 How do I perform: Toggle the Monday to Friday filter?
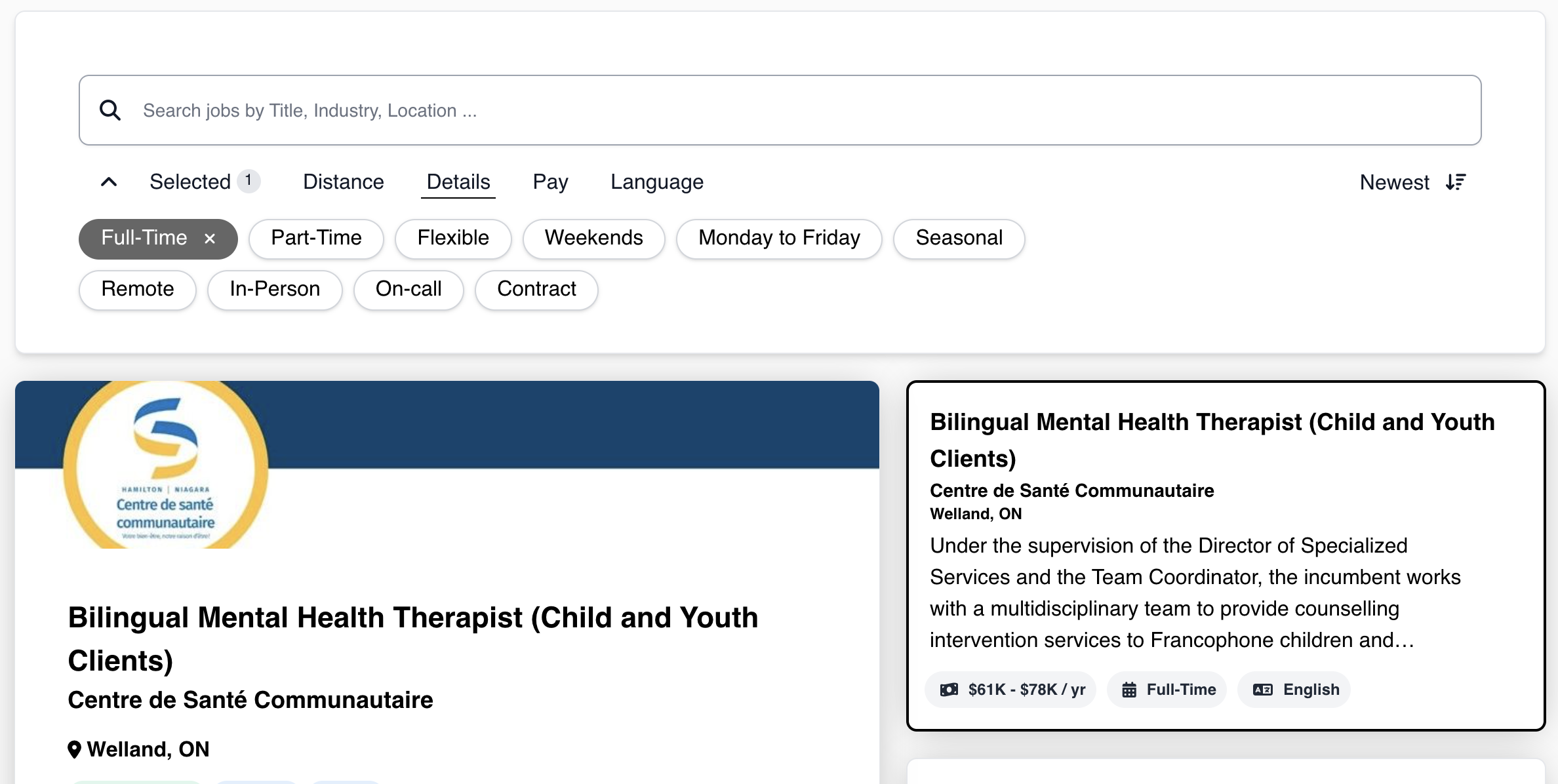pos(779,238)
